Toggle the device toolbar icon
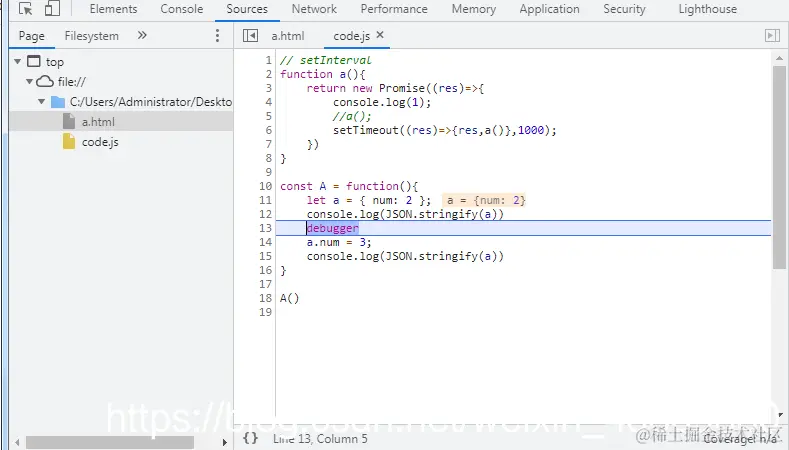Image resolution: width=789 pixels, height=450 pixels. pyautogui.click(x=52, y=9)
